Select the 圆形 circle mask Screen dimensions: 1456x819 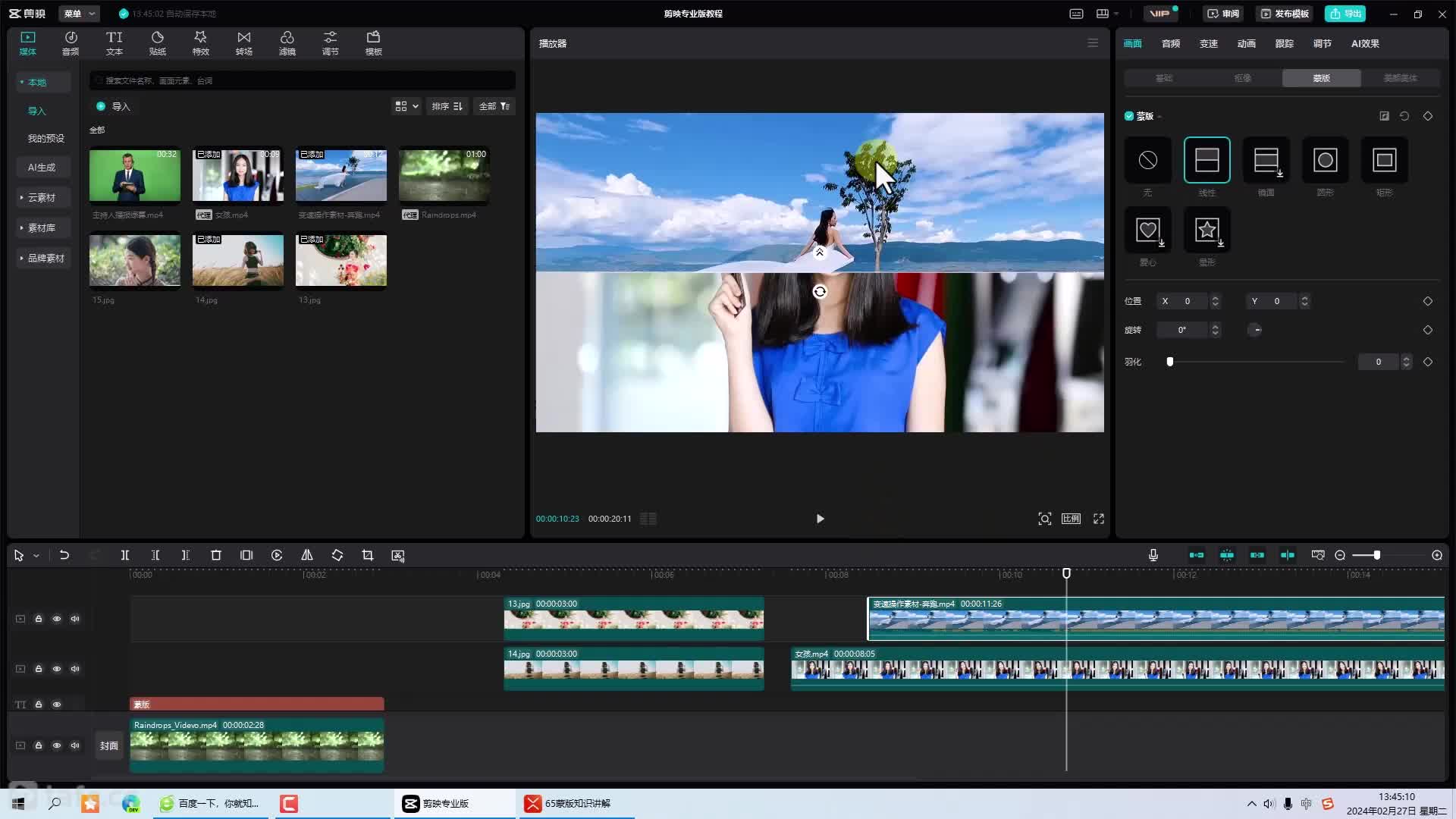point(1325,160)
